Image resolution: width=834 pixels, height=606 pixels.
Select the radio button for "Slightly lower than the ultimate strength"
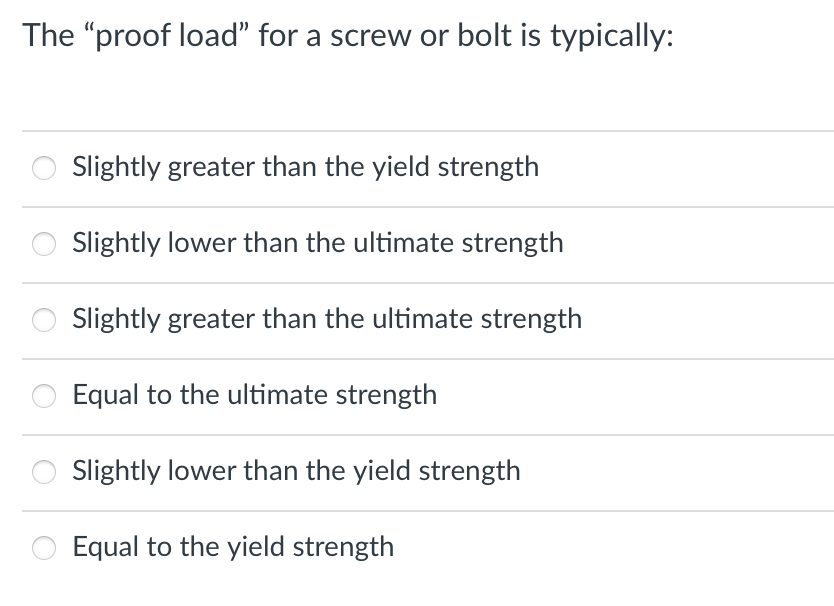(x=44, y=244)
